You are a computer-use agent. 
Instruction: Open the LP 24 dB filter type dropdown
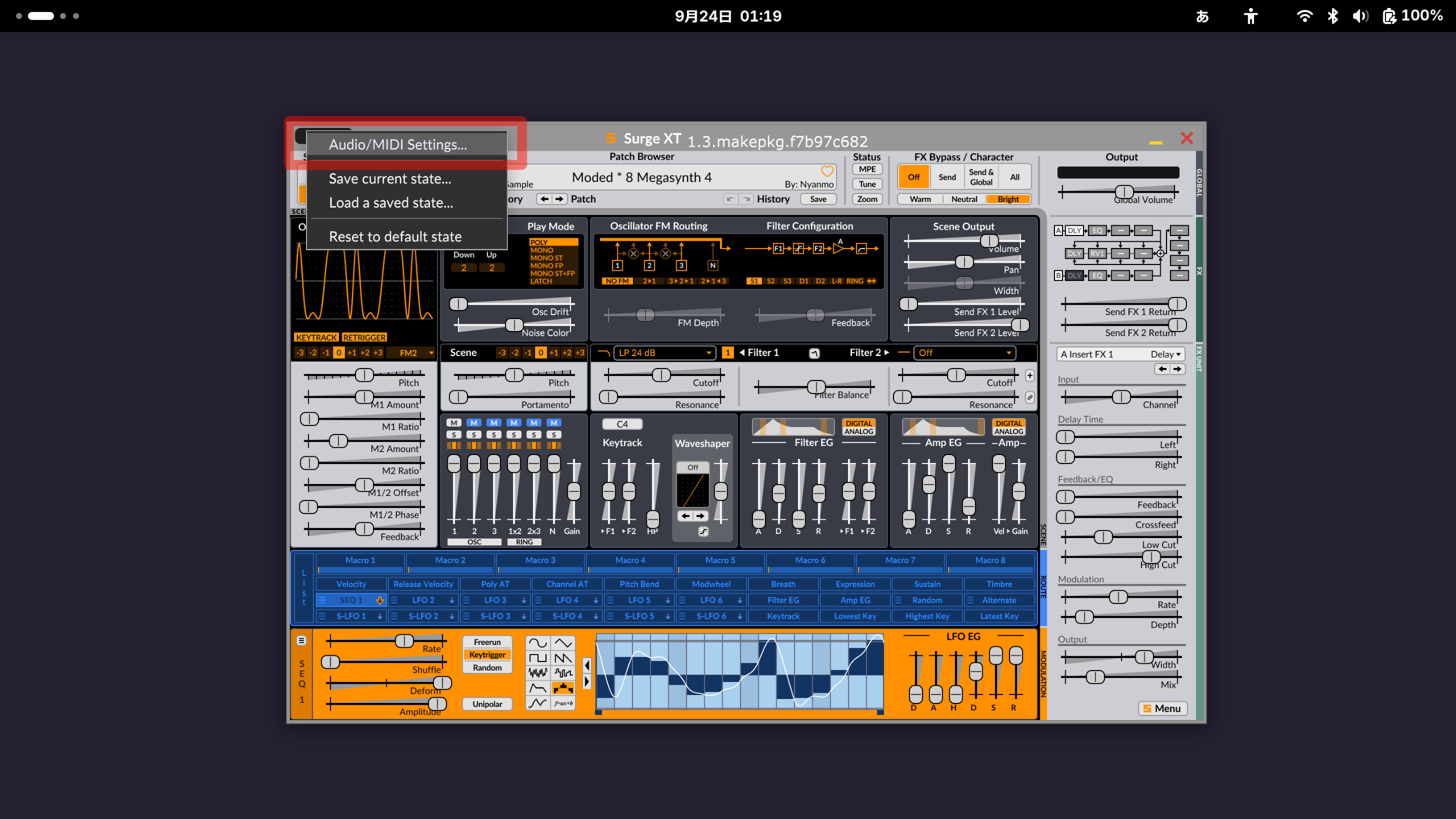664,353
